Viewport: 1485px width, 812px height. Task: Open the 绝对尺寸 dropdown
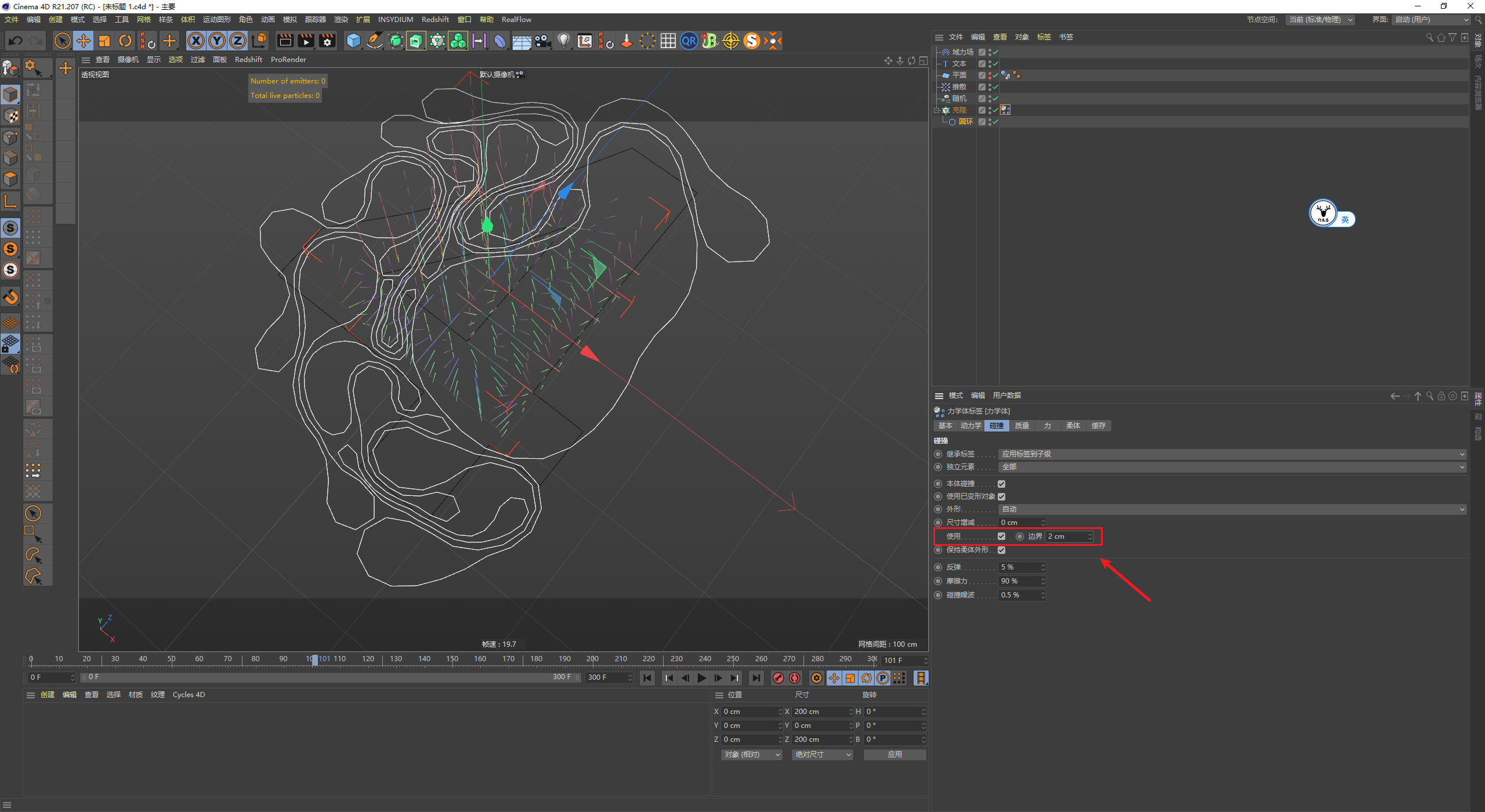coord(822,755)
